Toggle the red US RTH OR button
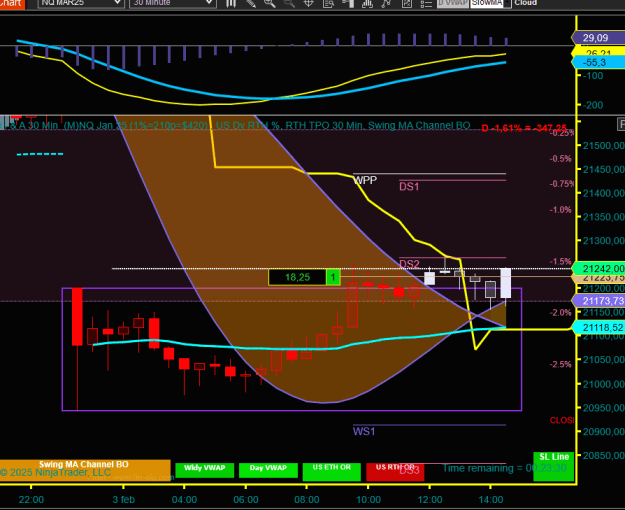Viewport: 625px width, 510px height. [x=395, y=472]
